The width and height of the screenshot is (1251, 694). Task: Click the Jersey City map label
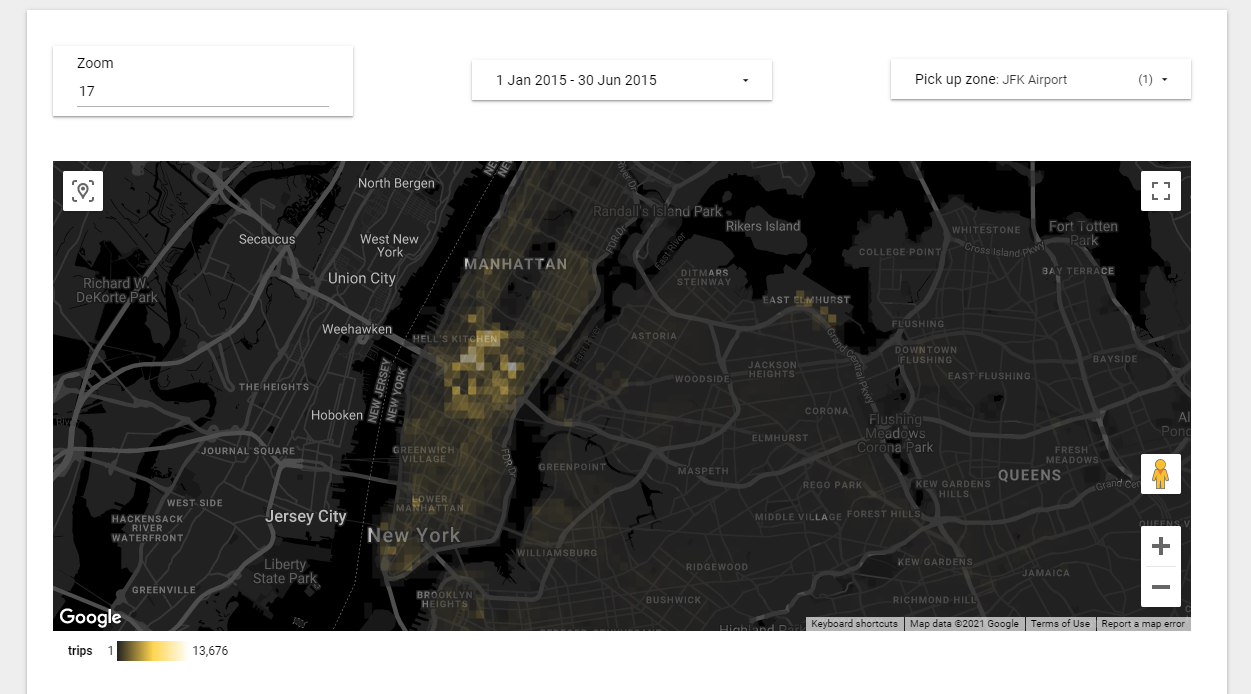click(305, 517)
